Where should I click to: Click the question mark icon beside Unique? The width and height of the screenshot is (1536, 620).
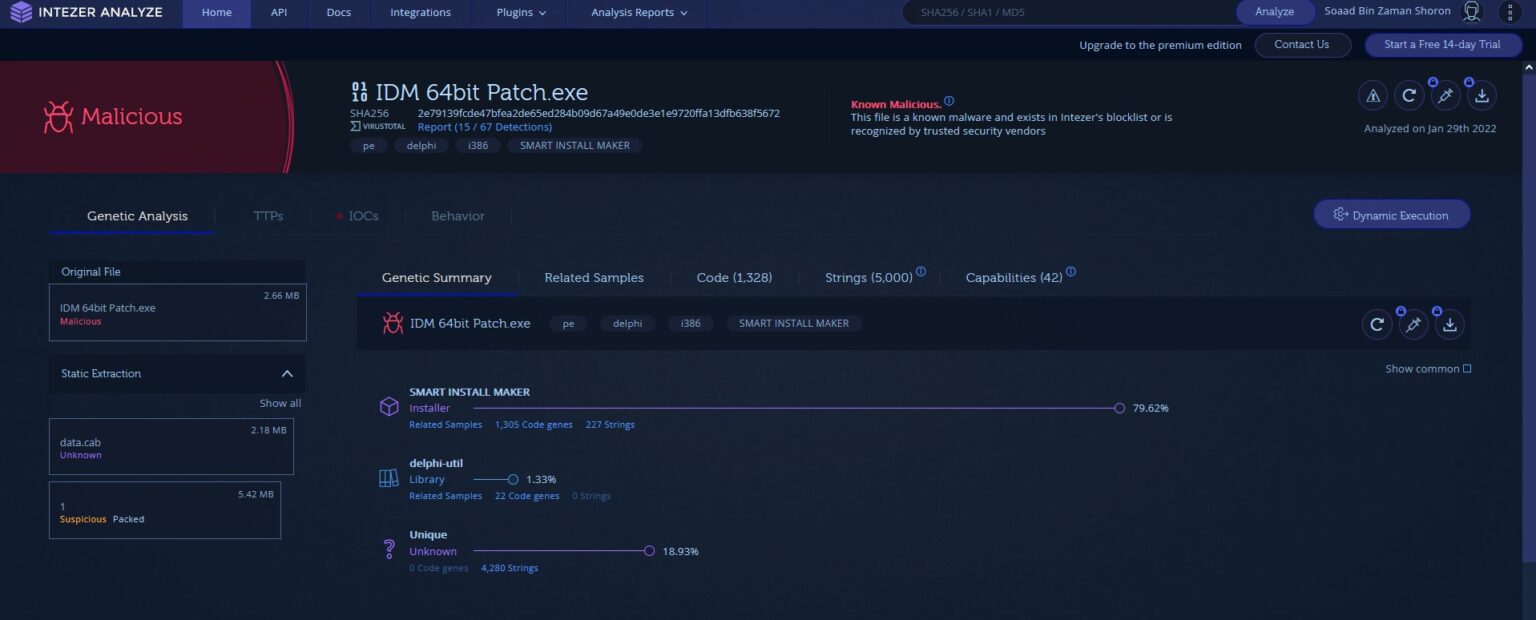(x=389, y=549)
